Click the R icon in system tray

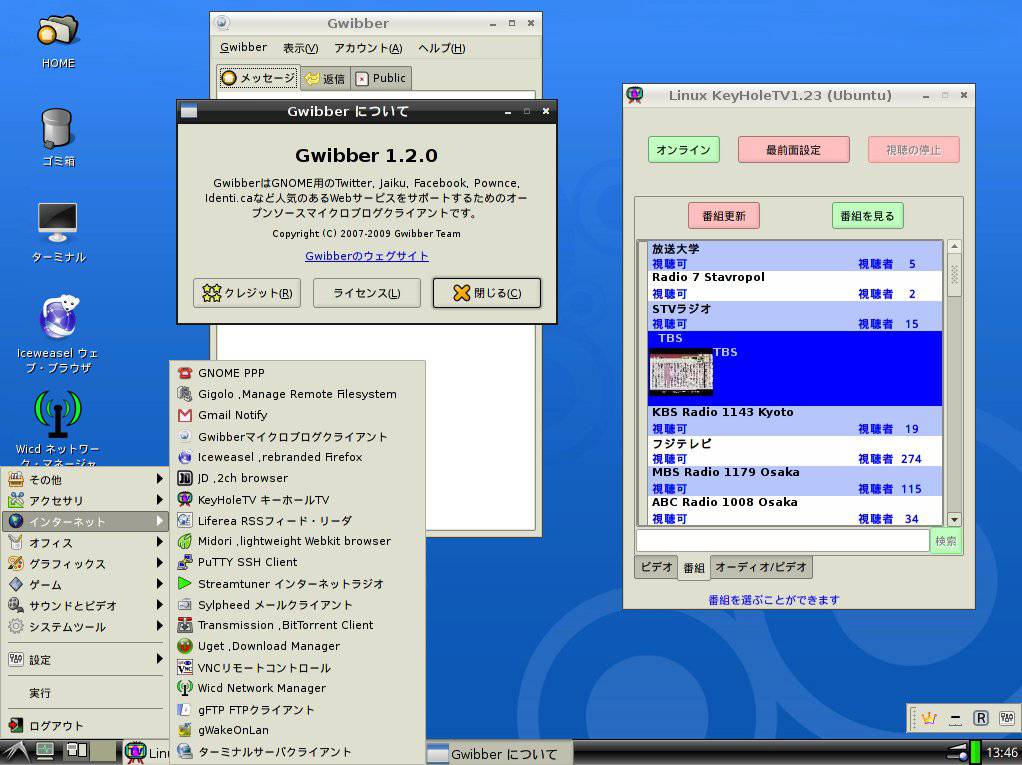click(x=980, y=718)
